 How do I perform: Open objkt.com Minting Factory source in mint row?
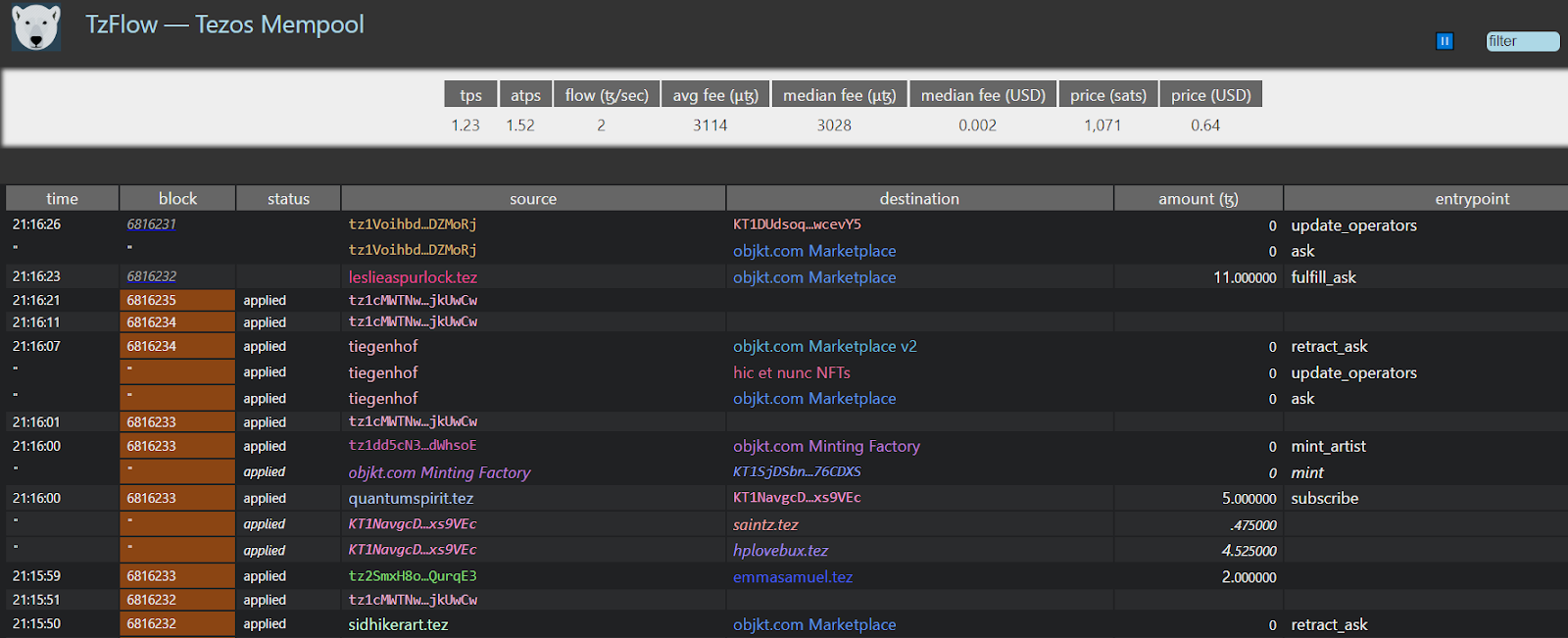439,472
